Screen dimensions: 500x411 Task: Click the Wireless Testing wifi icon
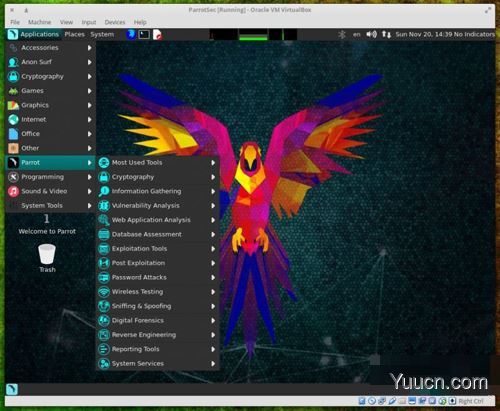tap(104, 292)
